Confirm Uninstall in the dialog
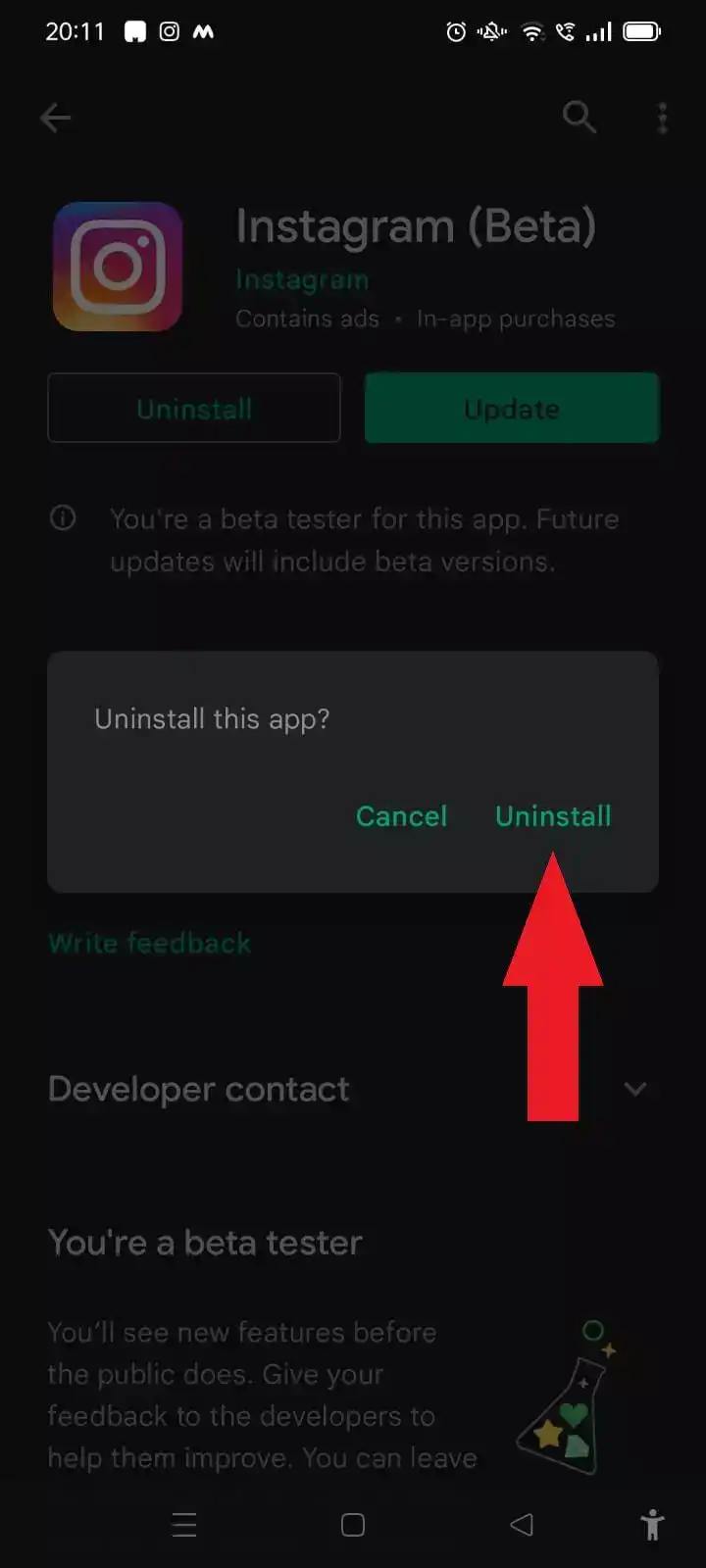 [x=553, y=816]
